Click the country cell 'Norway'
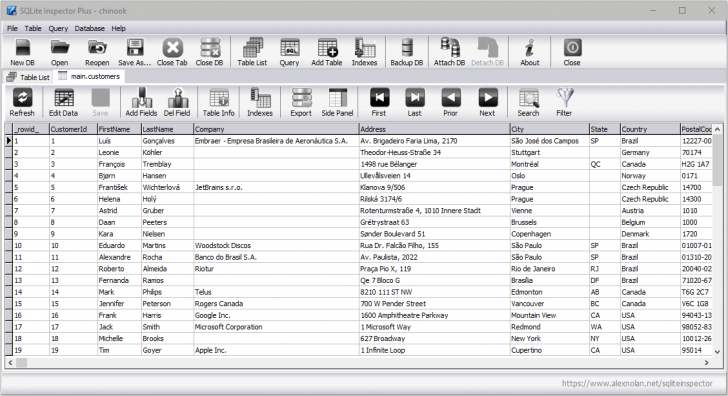 [x=650, y=176]
